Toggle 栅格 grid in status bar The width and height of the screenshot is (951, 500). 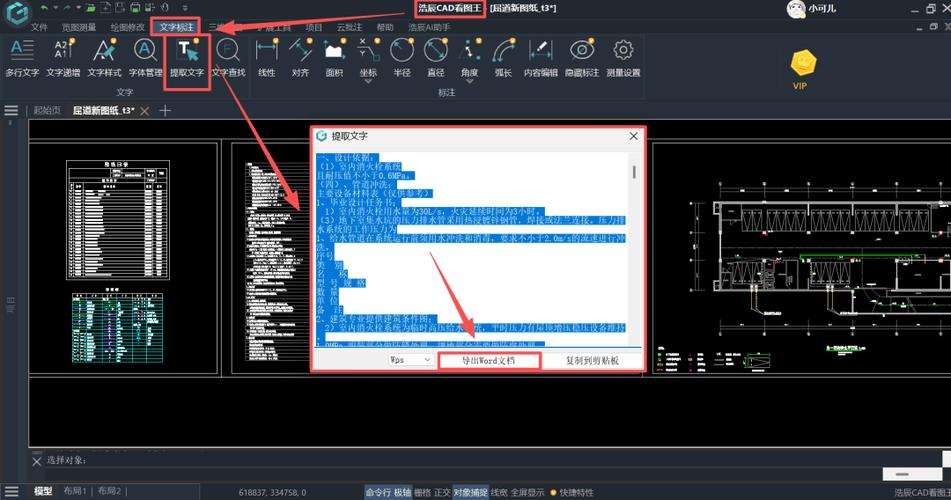click(x=422, y=492)
